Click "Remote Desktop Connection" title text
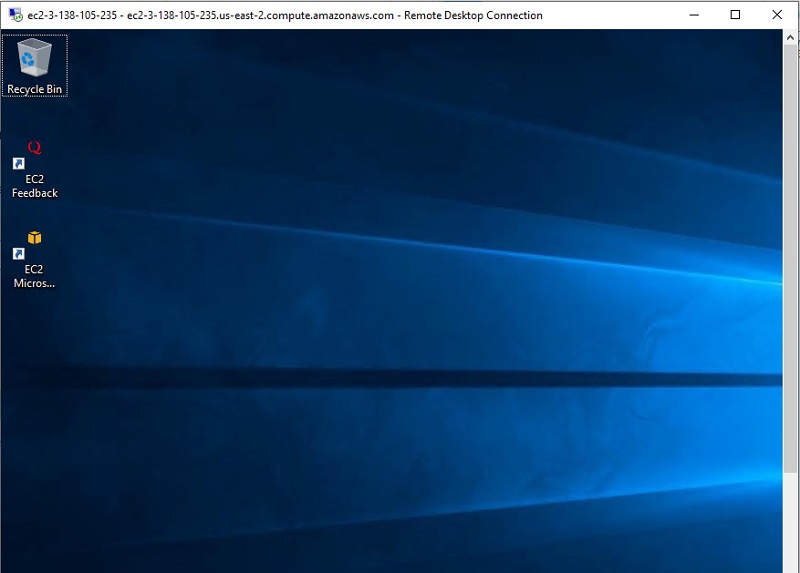The width and height of the screenshot is (800, 573). pyautogui.click(x=473, y=16)
